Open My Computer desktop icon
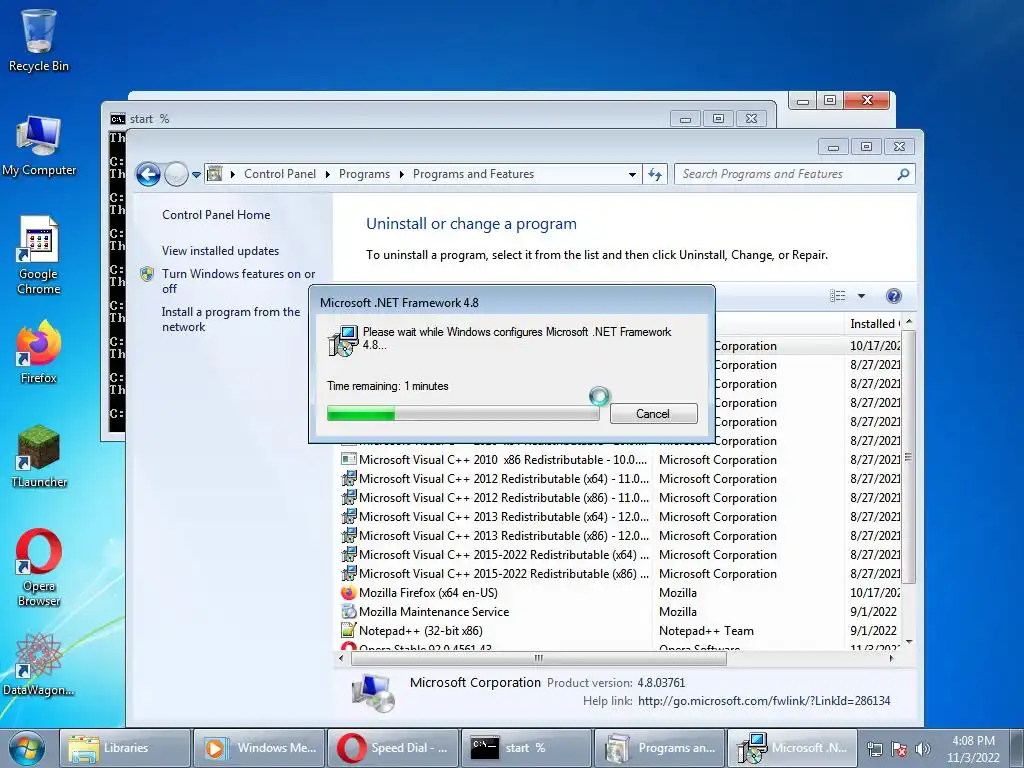The image size is (1024, 768). tap(39, 145)
